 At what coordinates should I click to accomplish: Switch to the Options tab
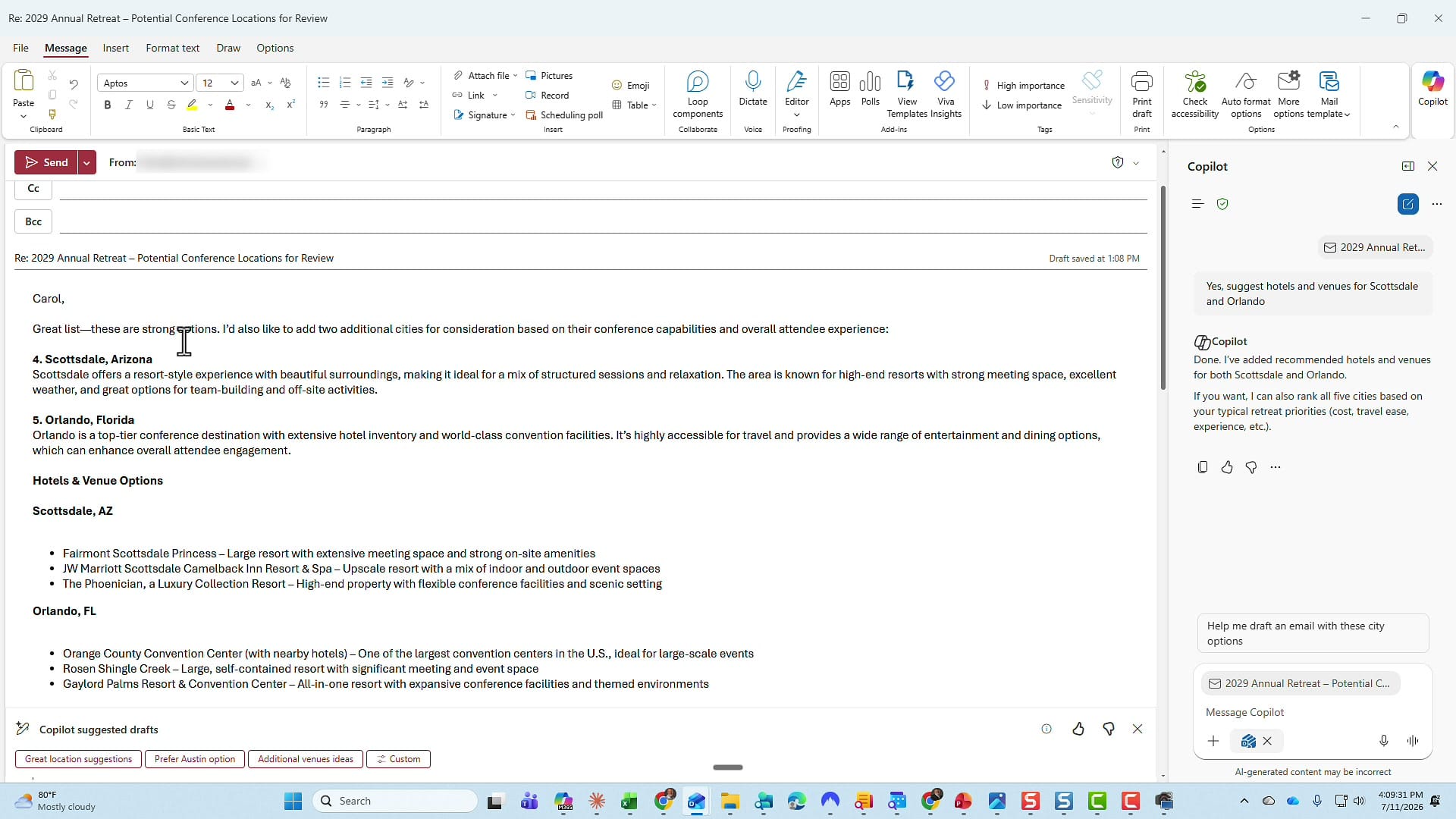tap(275, 48)
